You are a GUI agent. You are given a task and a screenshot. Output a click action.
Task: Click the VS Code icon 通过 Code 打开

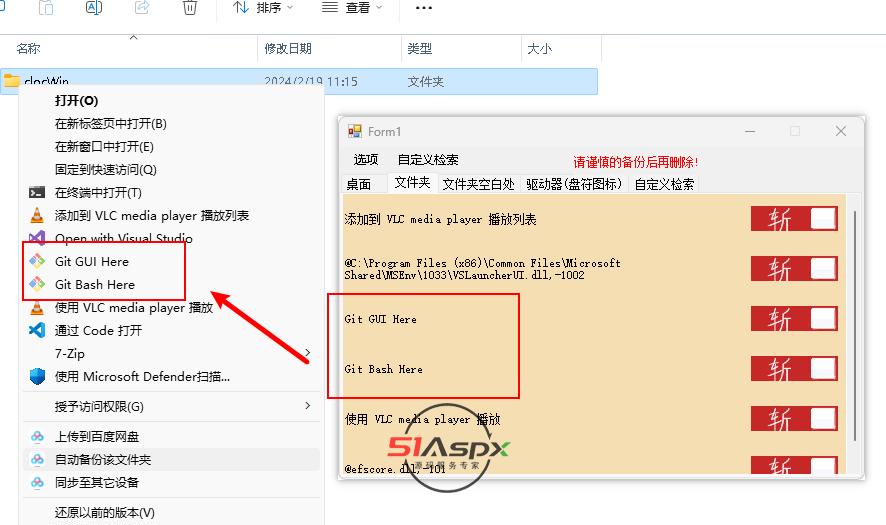coord(37,330)
